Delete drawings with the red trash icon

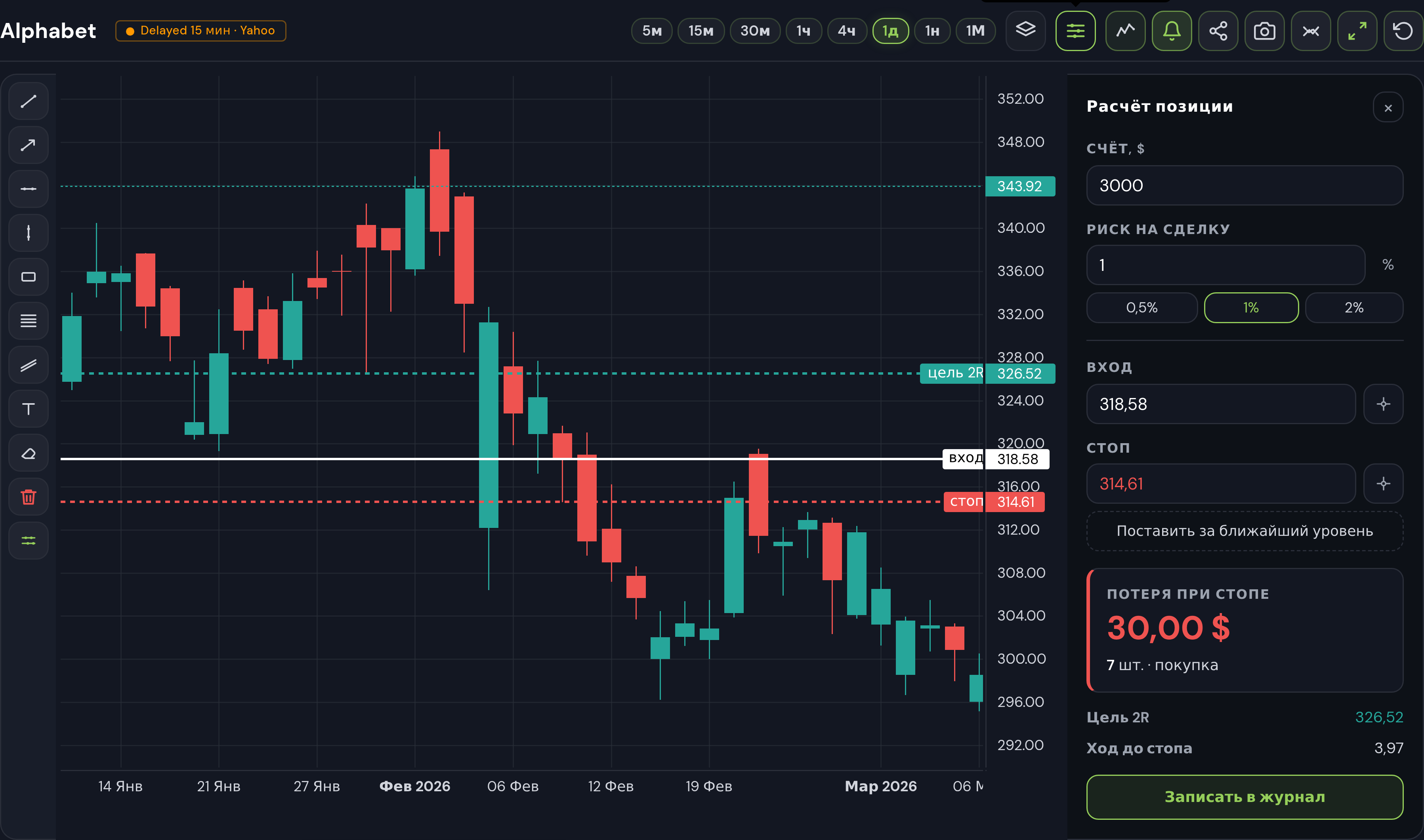(x=28, y=497)
